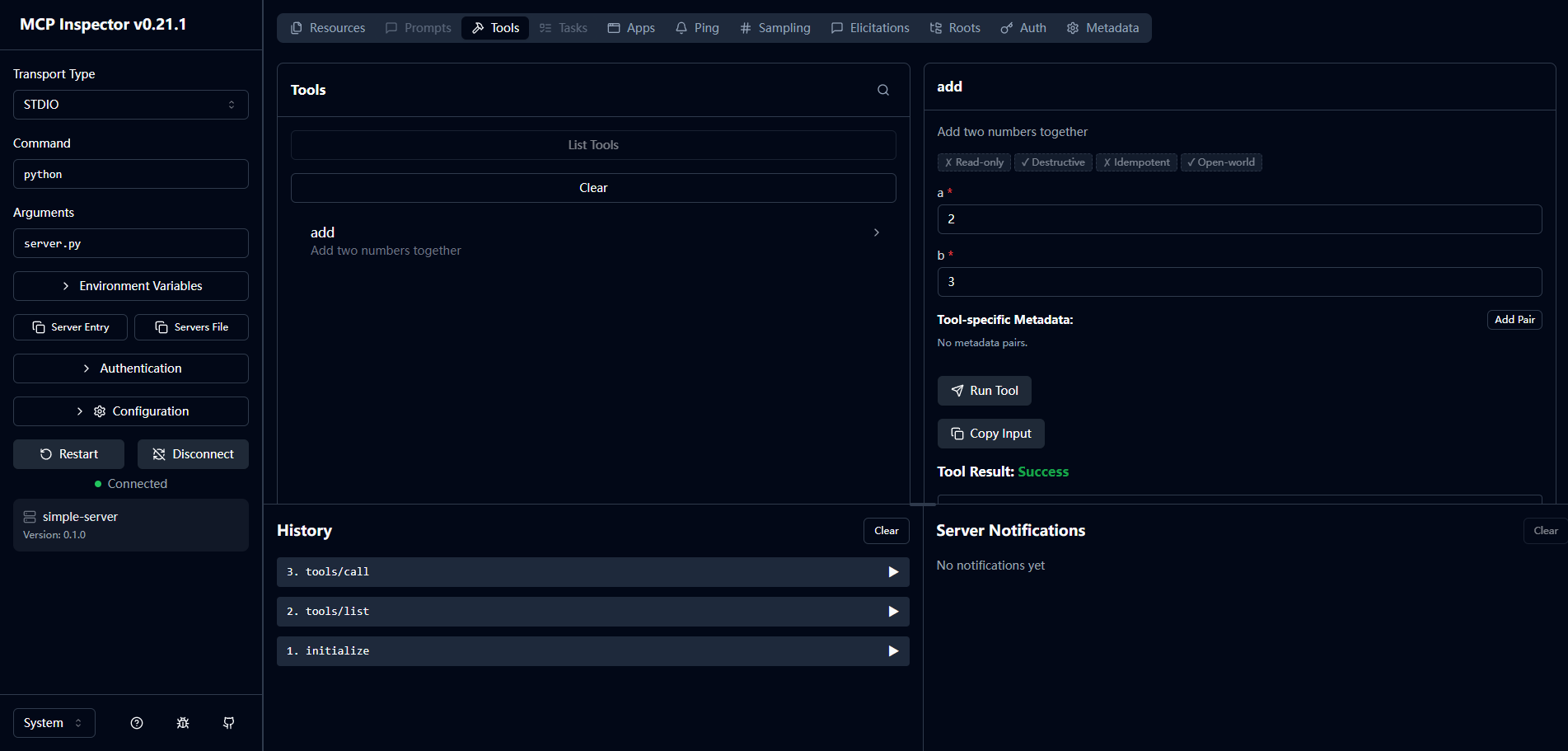Expand the Configuration section
This screenshot has width=1568, height=751.
(130, 411)
